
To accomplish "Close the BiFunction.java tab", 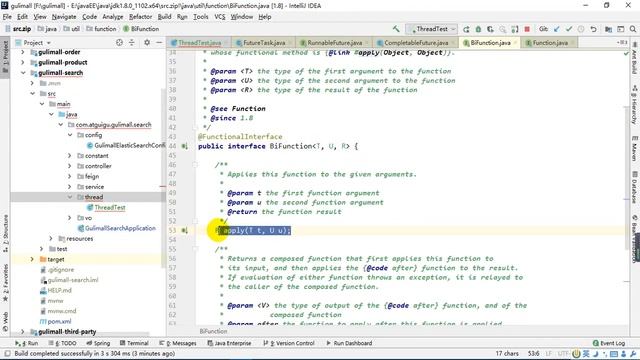I will coord(516,42).
